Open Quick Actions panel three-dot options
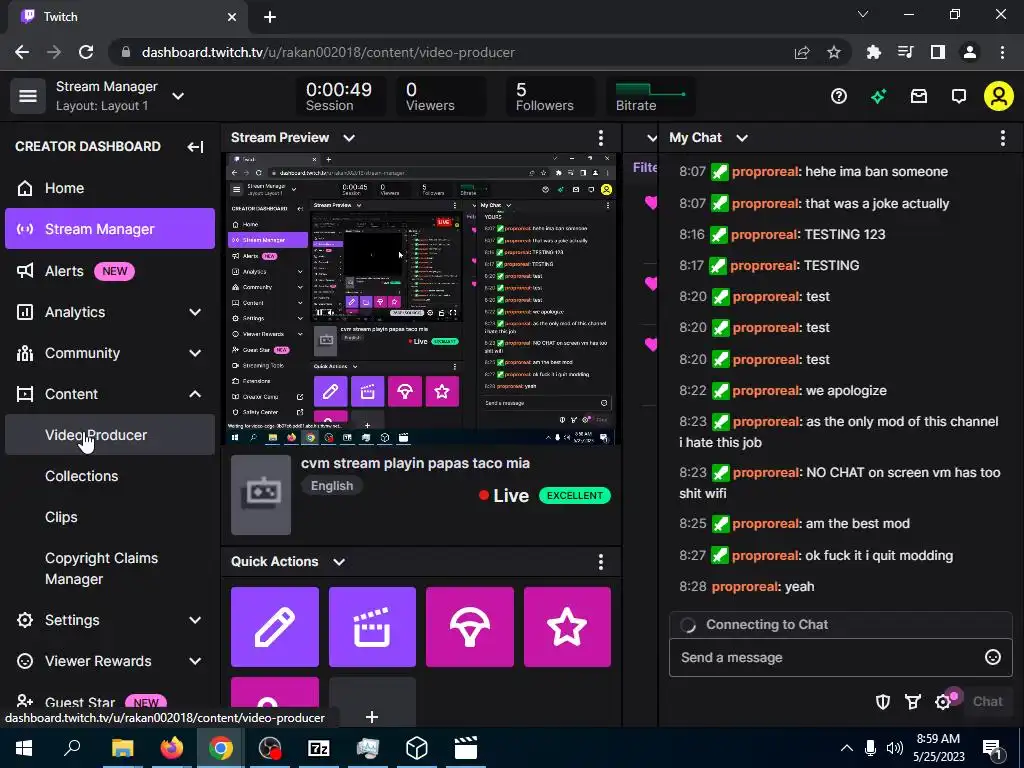This screenshot has height=768, width=1024. tap(601, 562)
